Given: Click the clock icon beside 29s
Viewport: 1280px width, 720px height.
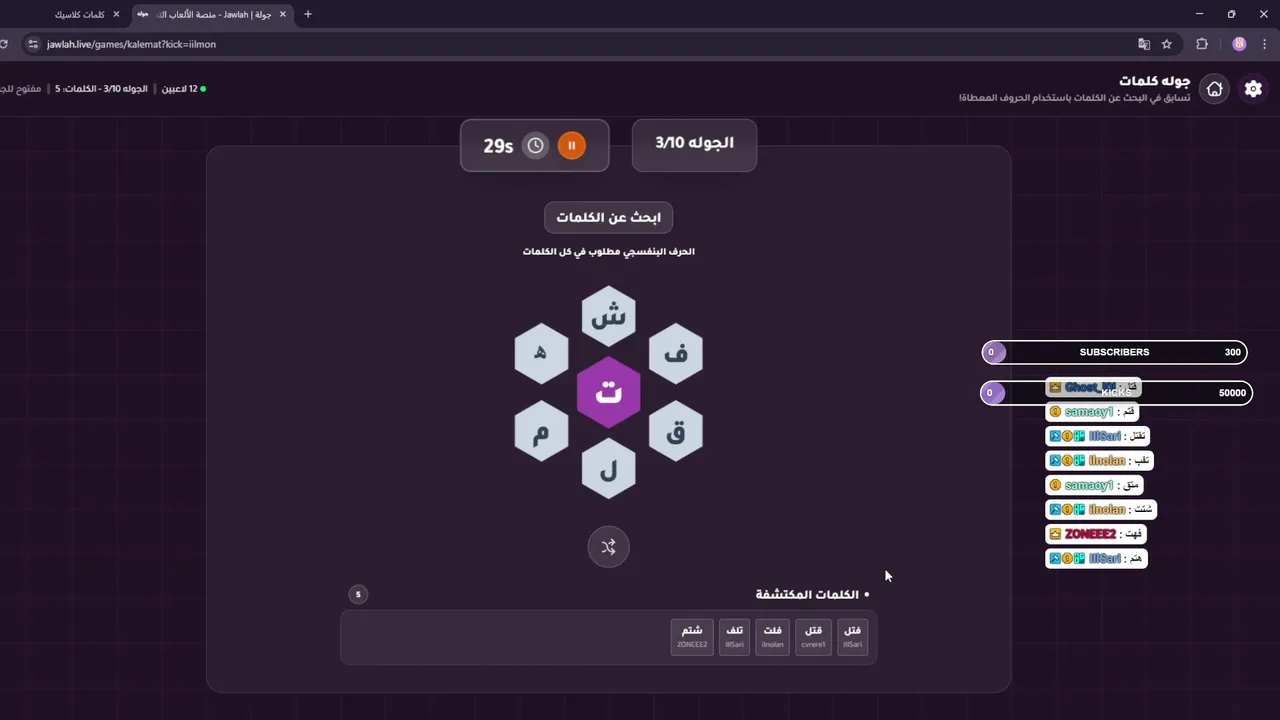Looking at the screenshot, I should click(x=536, y=146).
